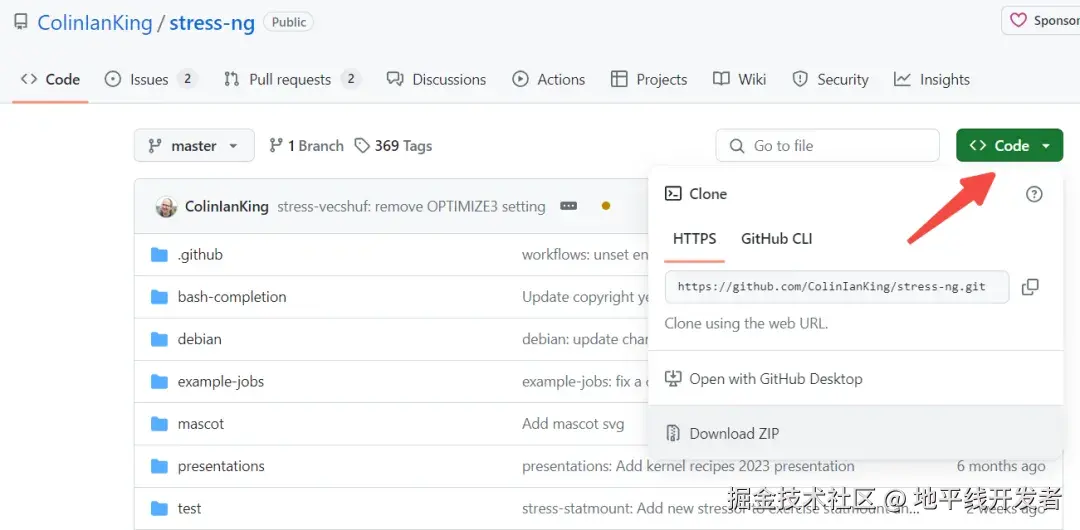Click the Go to file search field
1080x530 pixels.
coord(827,145)
